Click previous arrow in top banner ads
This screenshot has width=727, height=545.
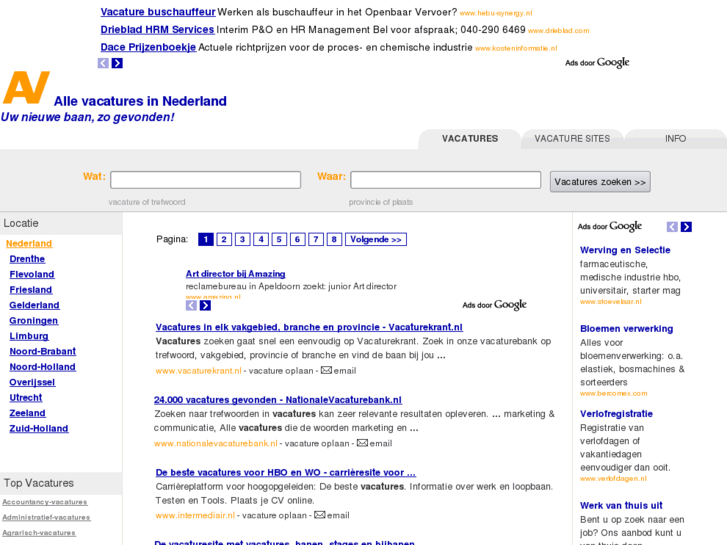[x=103, y=63]
